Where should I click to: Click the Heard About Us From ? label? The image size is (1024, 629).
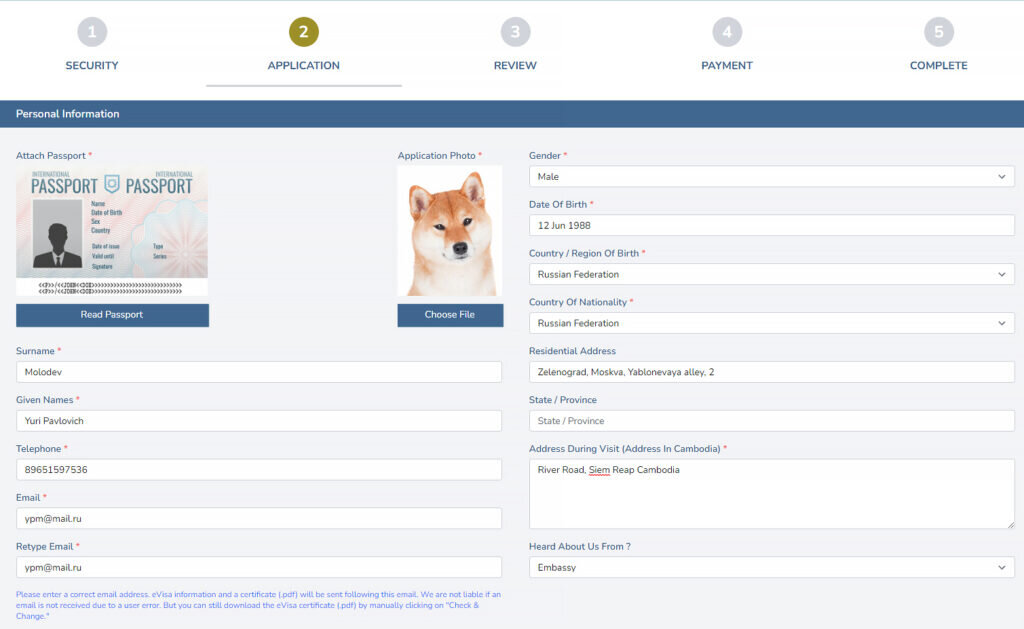pyautogui.click(x=580, y=547)
